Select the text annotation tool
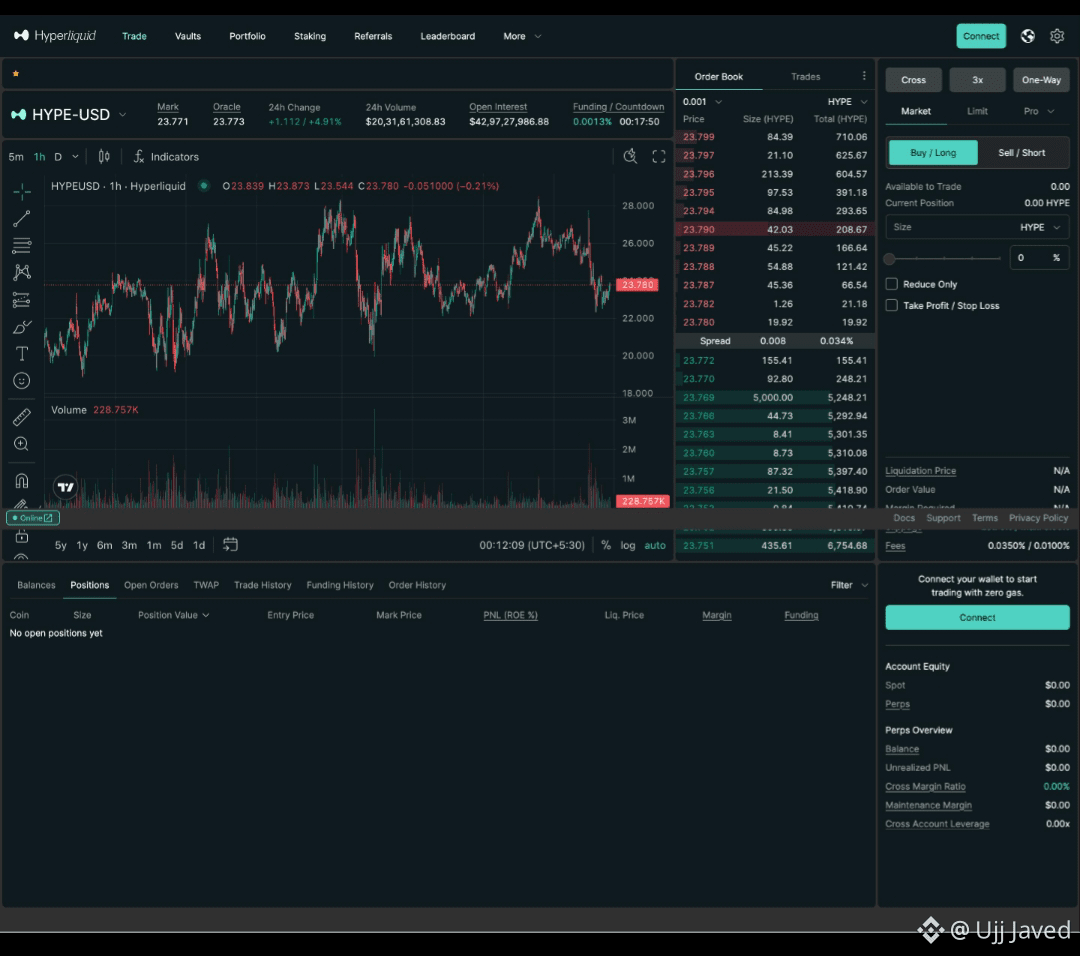 point(21,353)
